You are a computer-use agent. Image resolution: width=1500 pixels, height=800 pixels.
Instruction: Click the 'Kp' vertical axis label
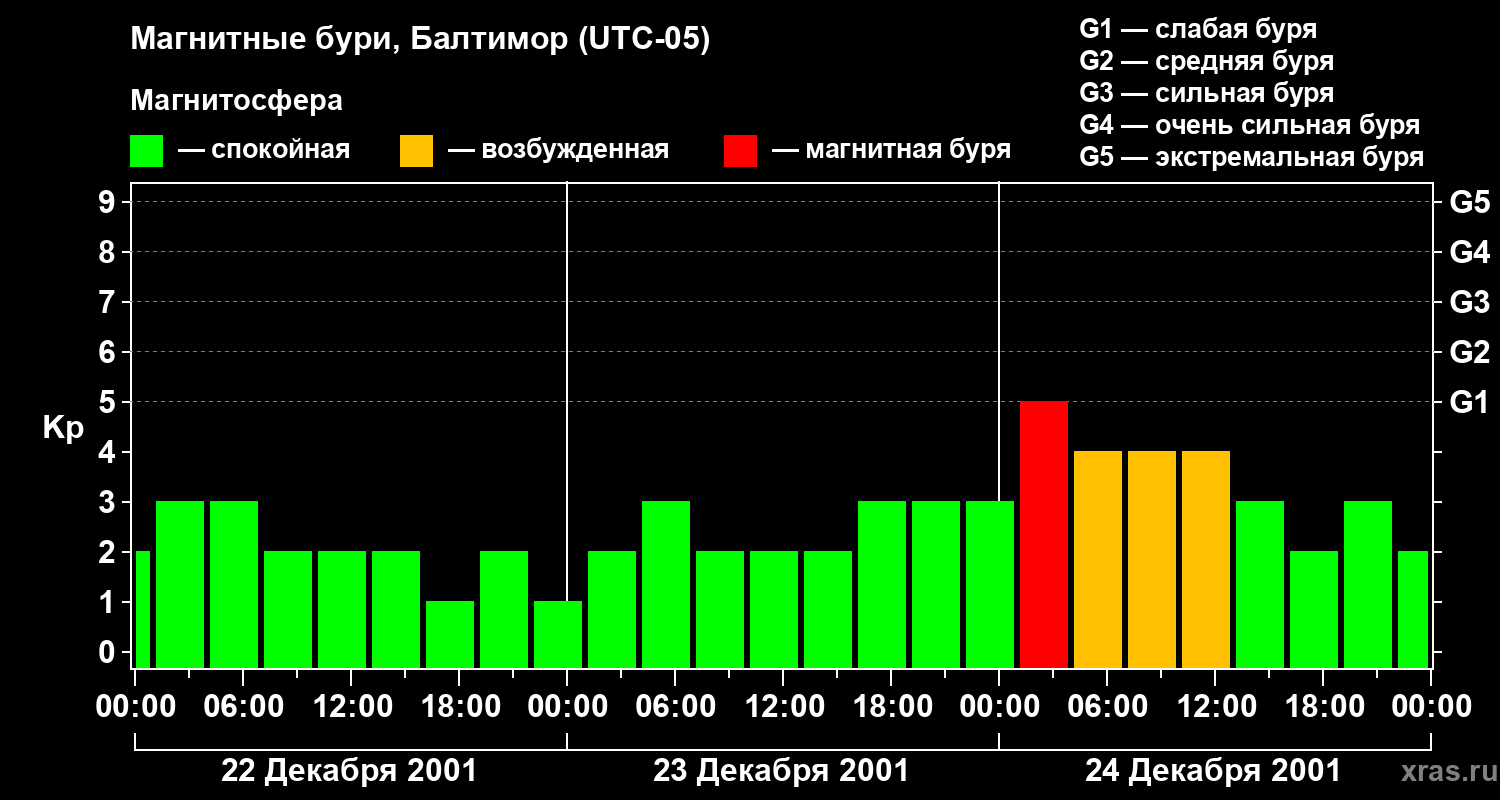63,428
